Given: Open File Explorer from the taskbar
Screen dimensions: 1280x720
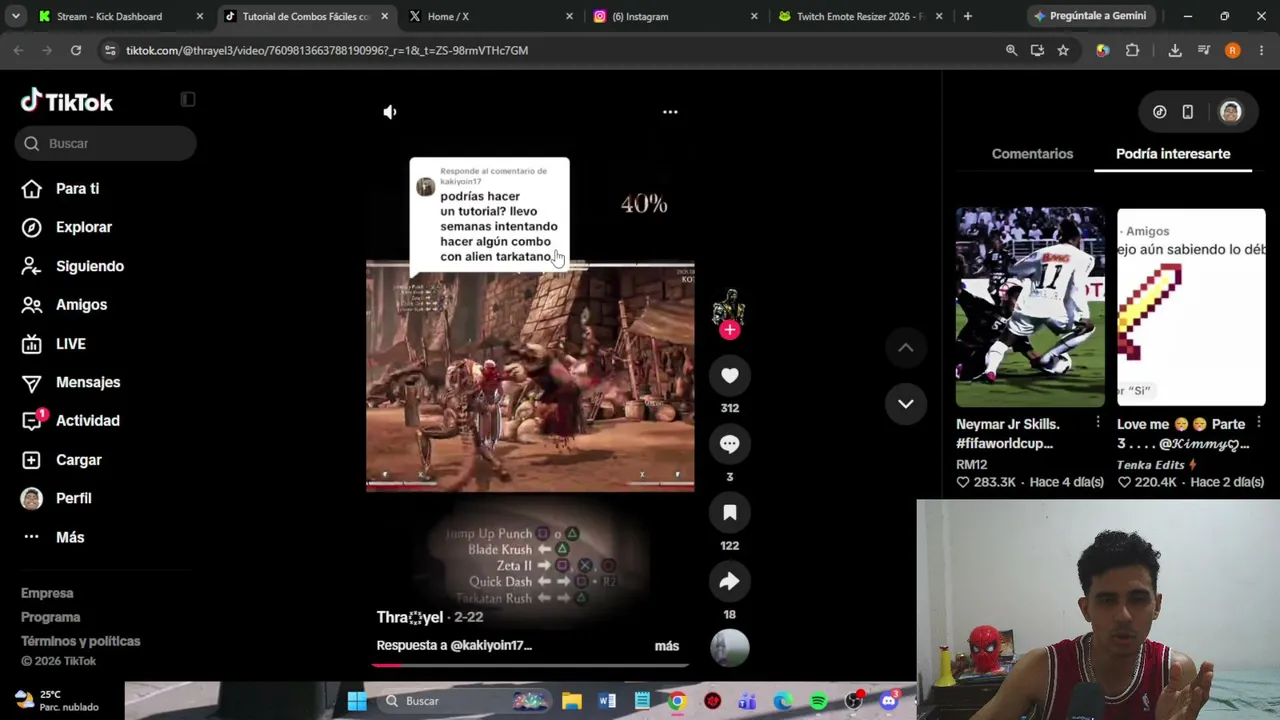Looking at the screenshot, I should pyautogui.click(x=571, y=701).
